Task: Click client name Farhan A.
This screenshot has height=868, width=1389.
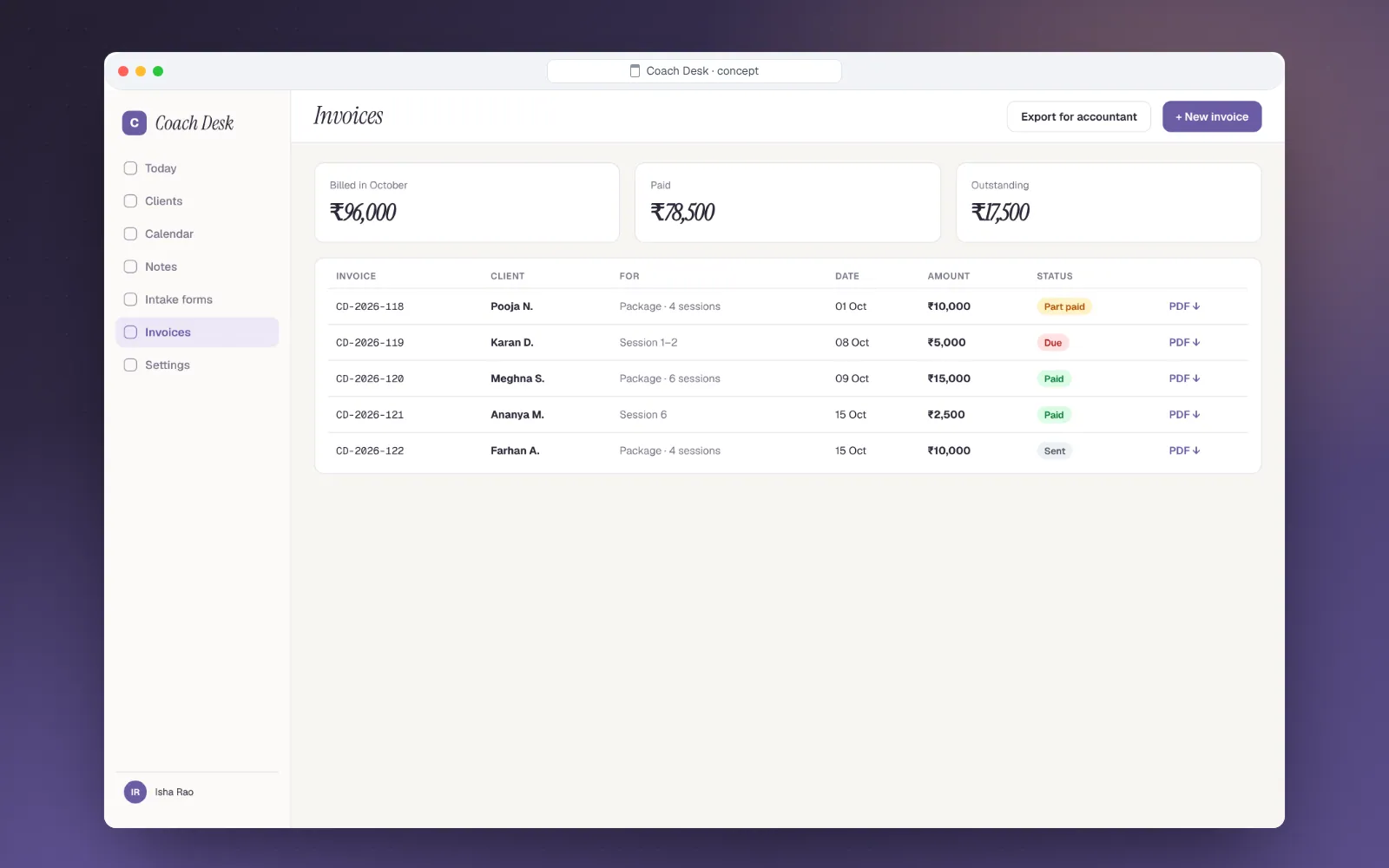Action: pyautogui.click(x=515, y=450)
